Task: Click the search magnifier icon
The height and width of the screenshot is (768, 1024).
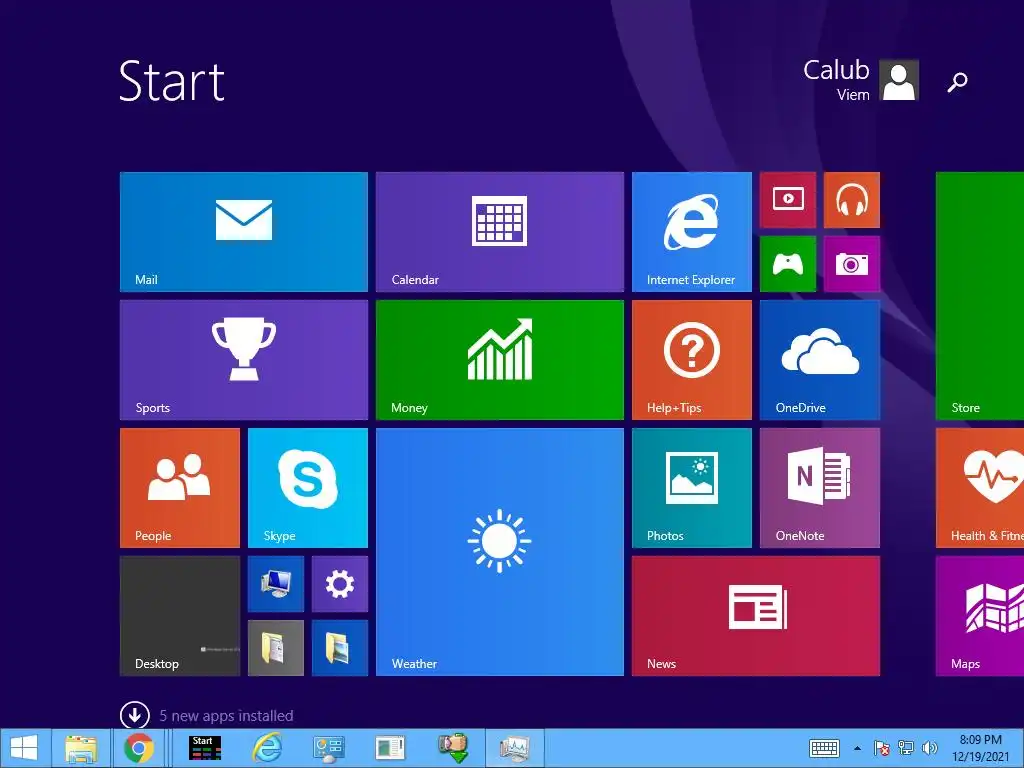Action: [957, 82]
